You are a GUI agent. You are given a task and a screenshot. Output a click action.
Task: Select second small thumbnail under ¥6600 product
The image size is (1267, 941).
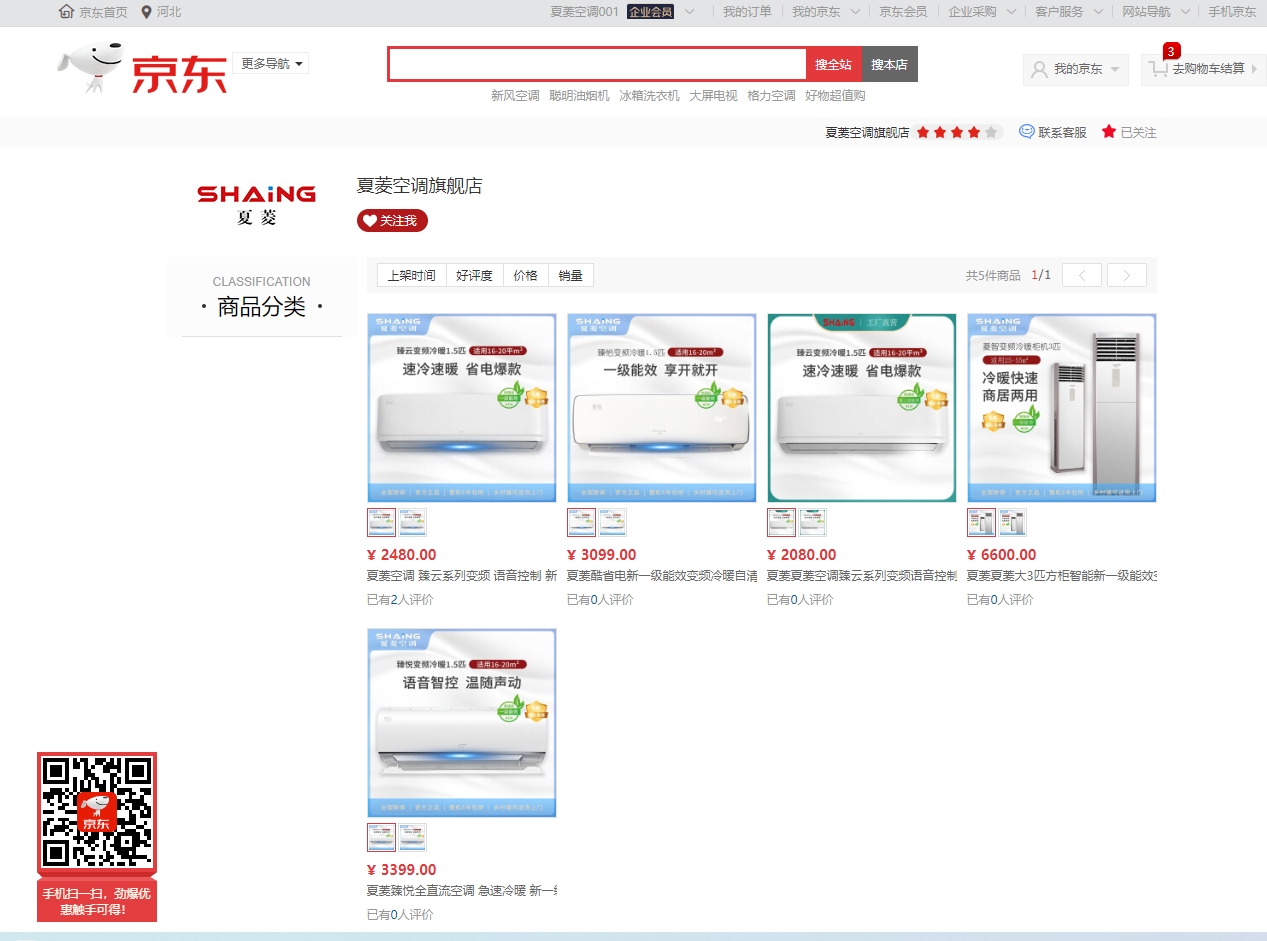tap(1013, 522)
